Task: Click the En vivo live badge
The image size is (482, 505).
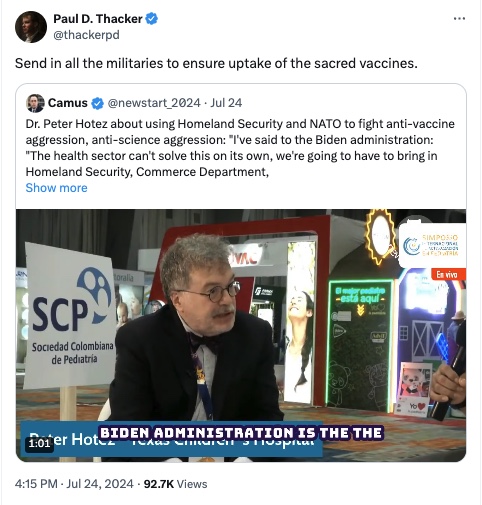Action: (x=447, y=275)
